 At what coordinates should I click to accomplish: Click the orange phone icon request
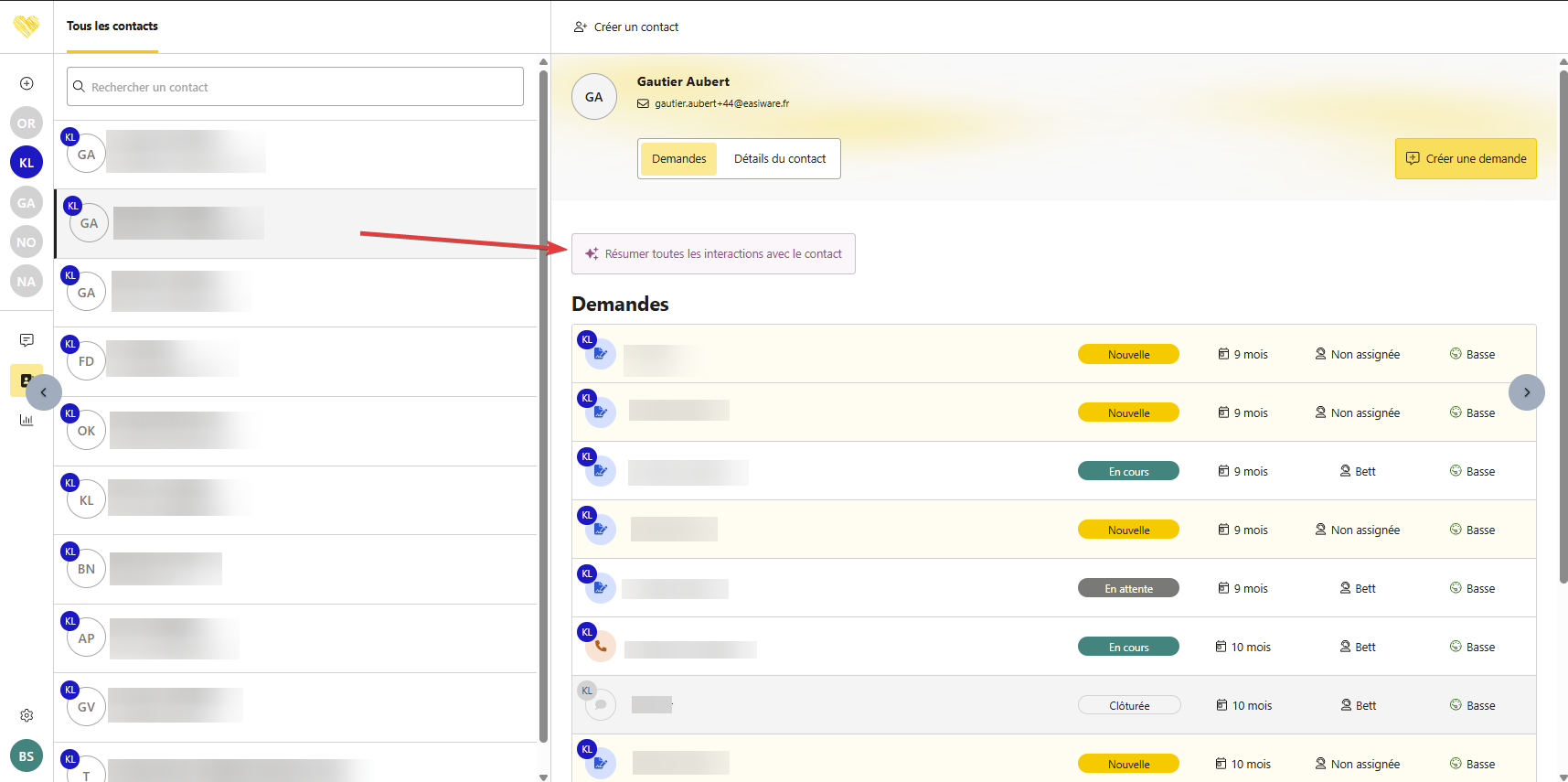pyautogui.click(x=601, y=647)
